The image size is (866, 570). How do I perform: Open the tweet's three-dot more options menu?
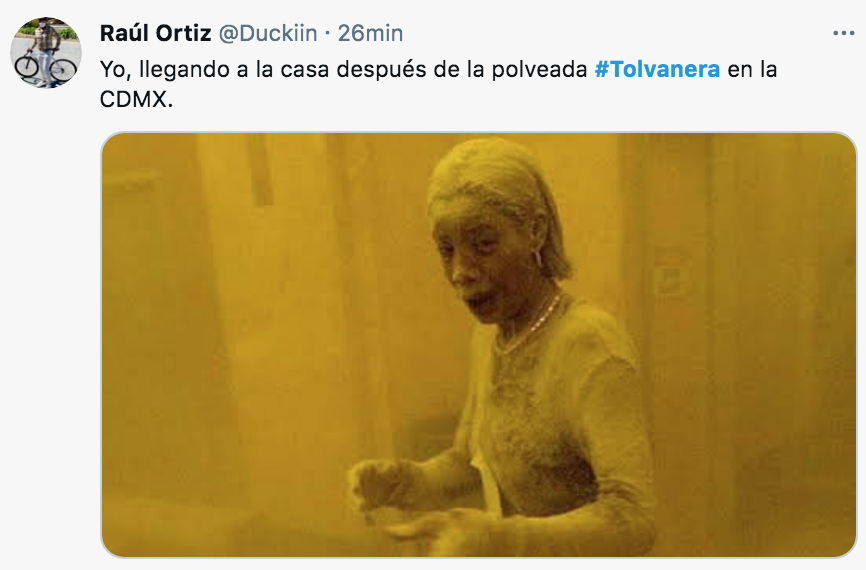pos(843,34)
